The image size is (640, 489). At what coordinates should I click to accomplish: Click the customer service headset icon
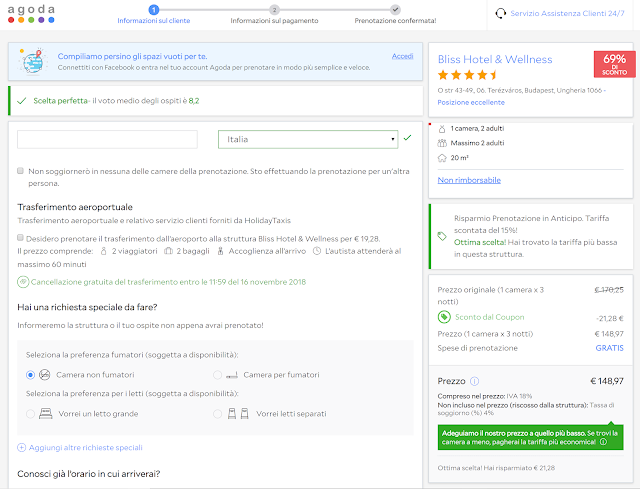500,13
